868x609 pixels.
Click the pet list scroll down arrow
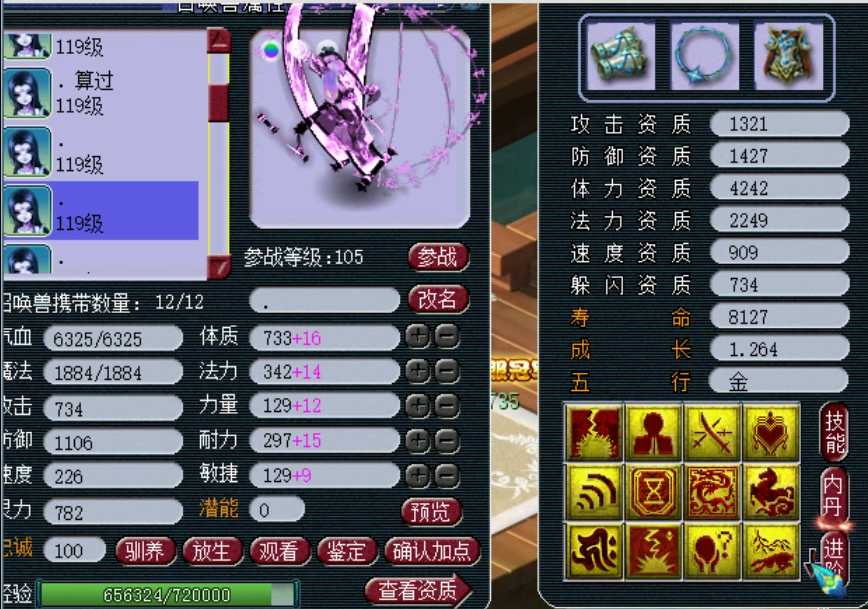(x=219, y=267)
